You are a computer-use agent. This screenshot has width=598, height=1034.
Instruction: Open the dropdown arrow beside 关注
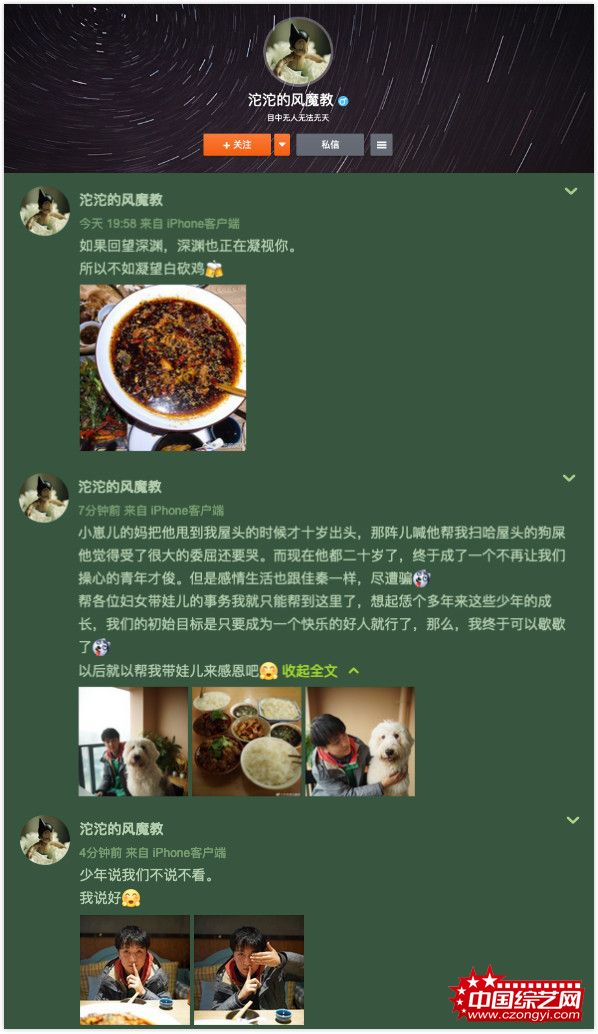point(282,144)
